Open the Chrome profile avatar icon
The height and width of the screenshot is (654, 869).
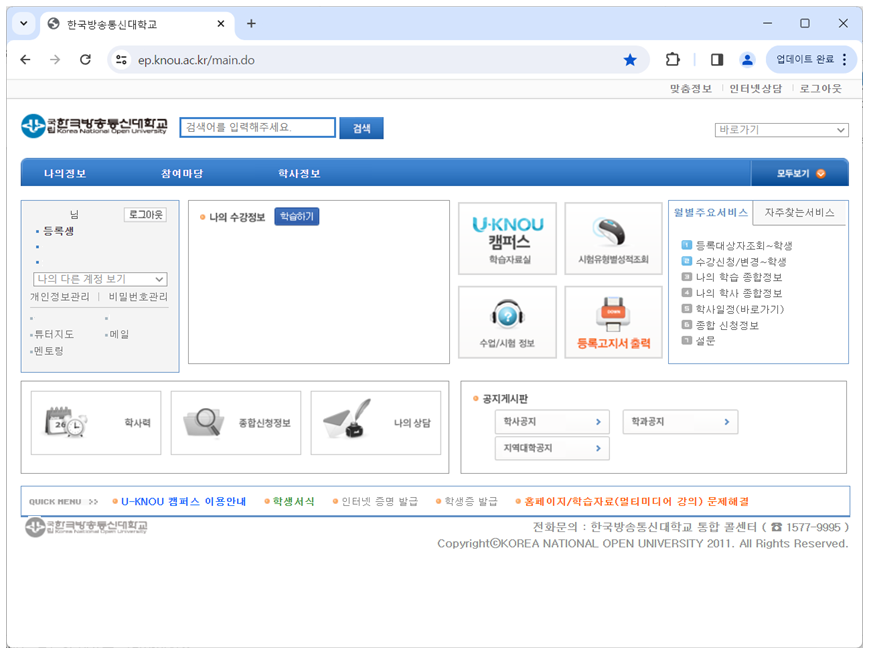coord(747,59)
